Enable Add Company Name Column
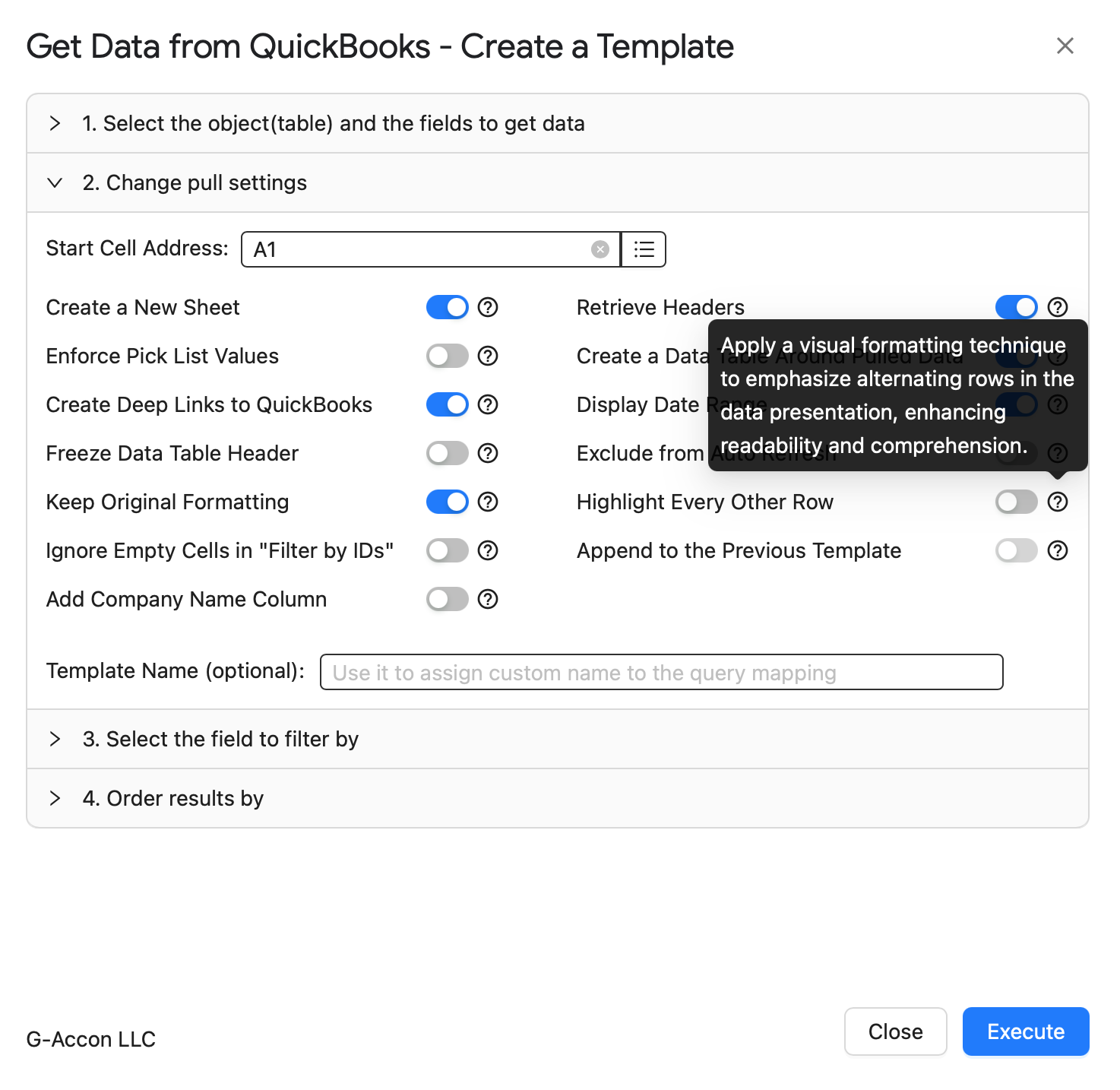The height and width of the screenshot is (1090, 1120). [448, 599]
